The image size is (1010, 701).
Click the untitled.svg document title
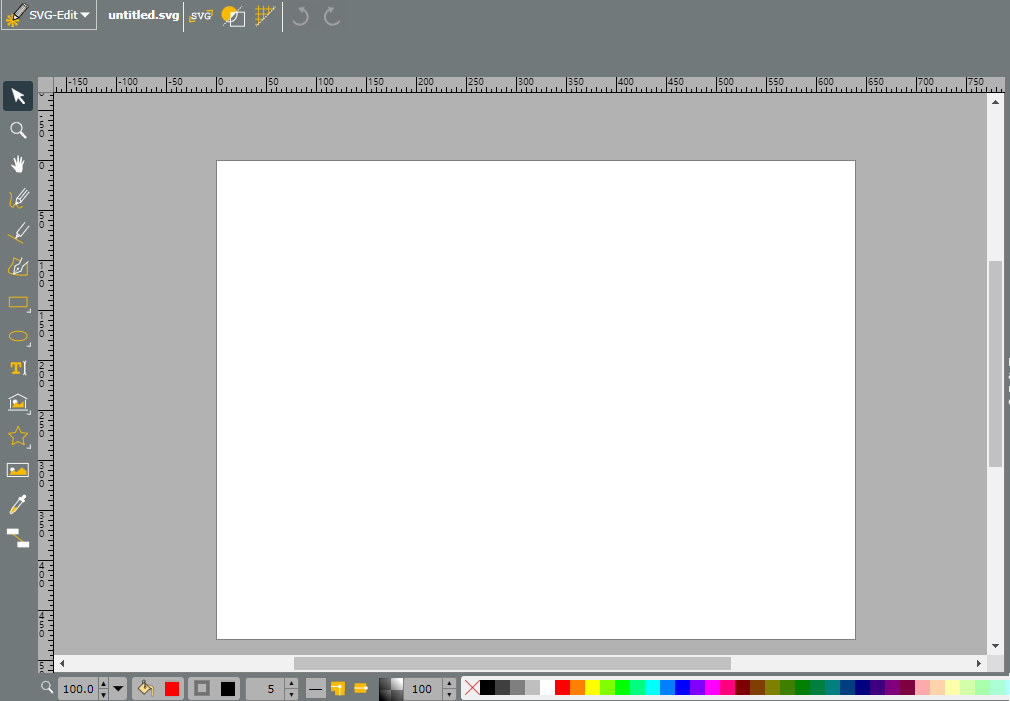click(143, 15)
